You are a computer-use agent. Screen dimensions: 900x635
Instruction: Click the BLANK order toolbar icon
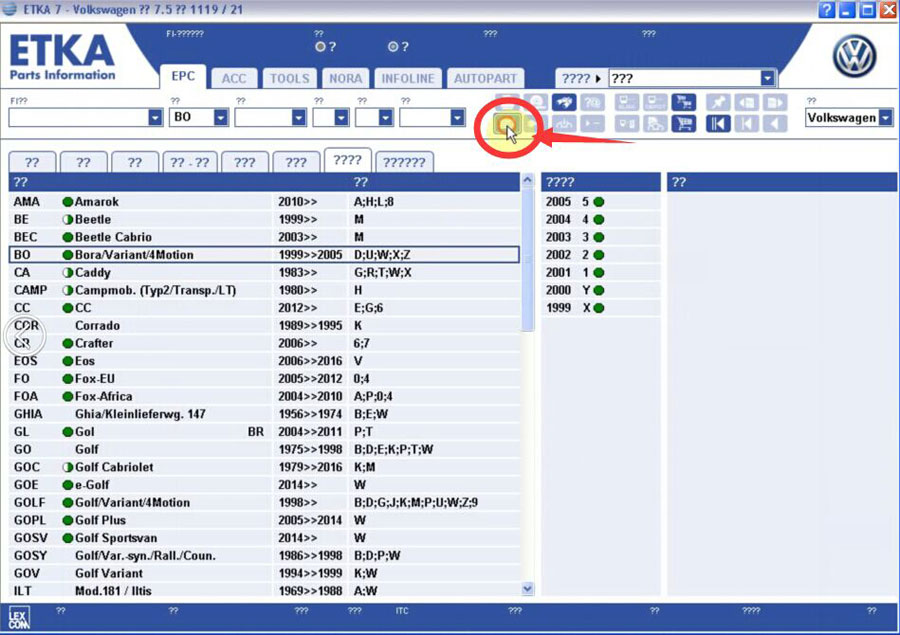click(x=627, y=102)
